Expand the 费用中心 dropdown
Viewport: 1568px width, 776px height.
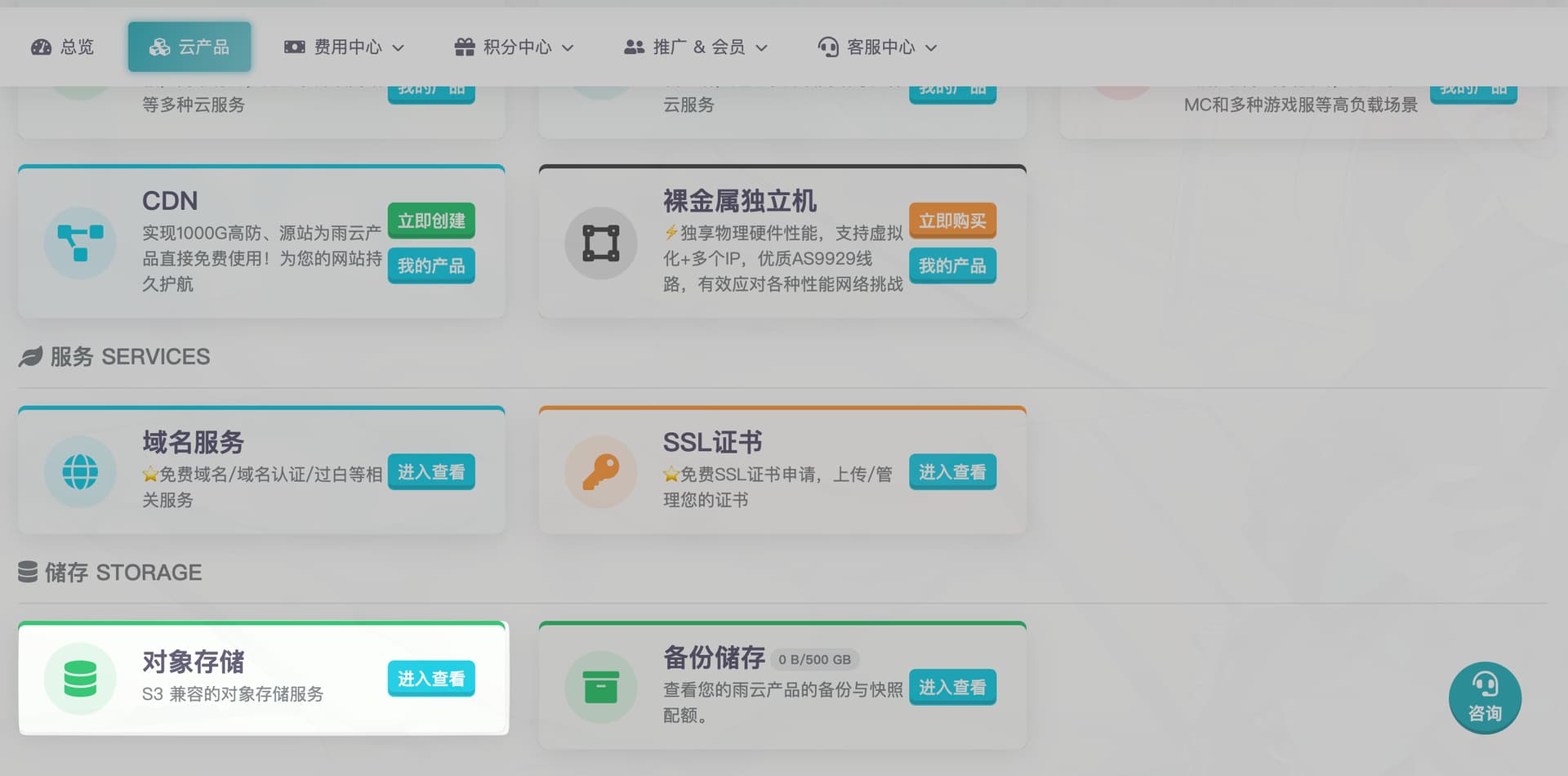(x=344, y=47)
